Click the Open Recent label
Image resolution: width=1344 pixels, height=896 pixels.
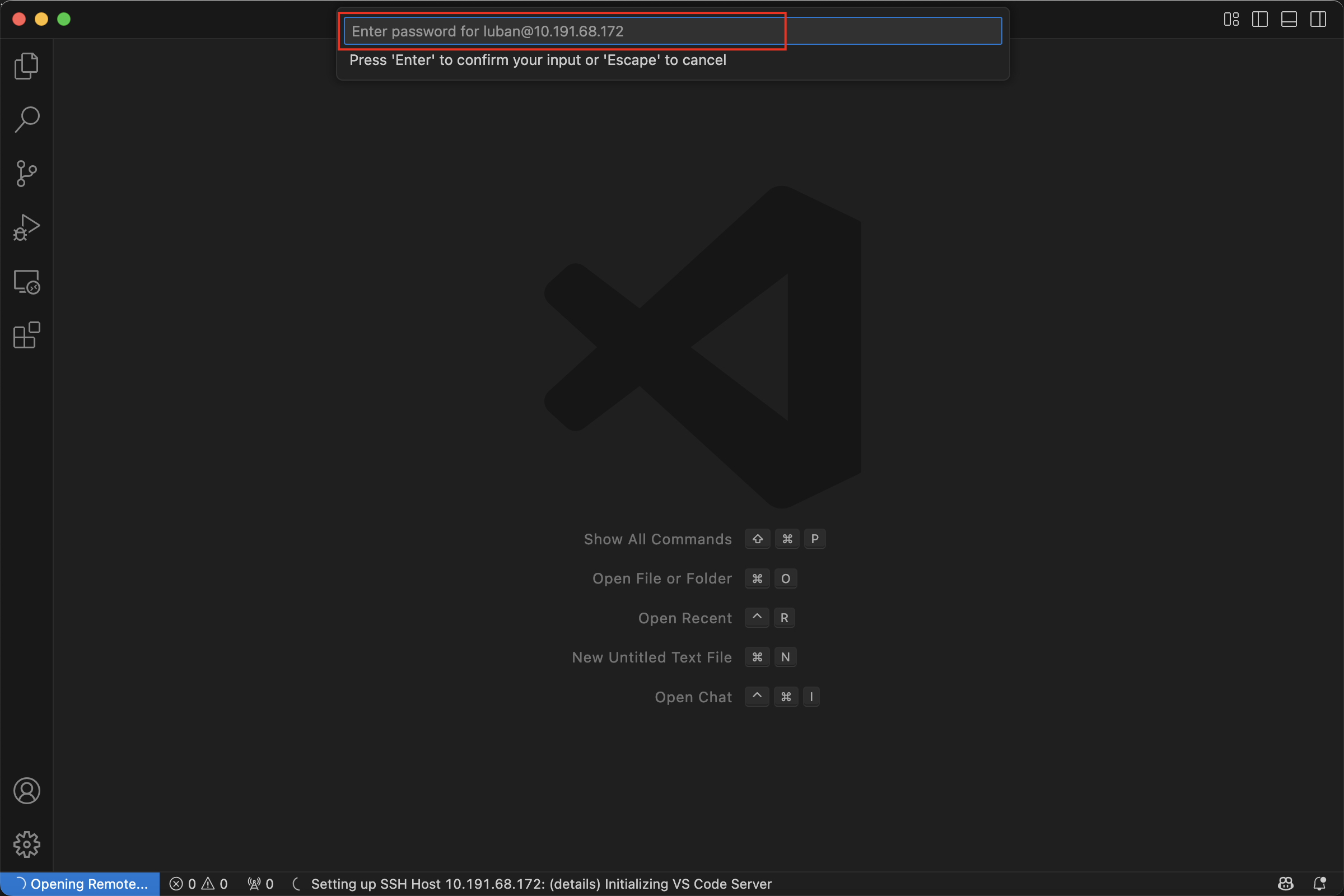pyautogui.click(x=684, y=618)
